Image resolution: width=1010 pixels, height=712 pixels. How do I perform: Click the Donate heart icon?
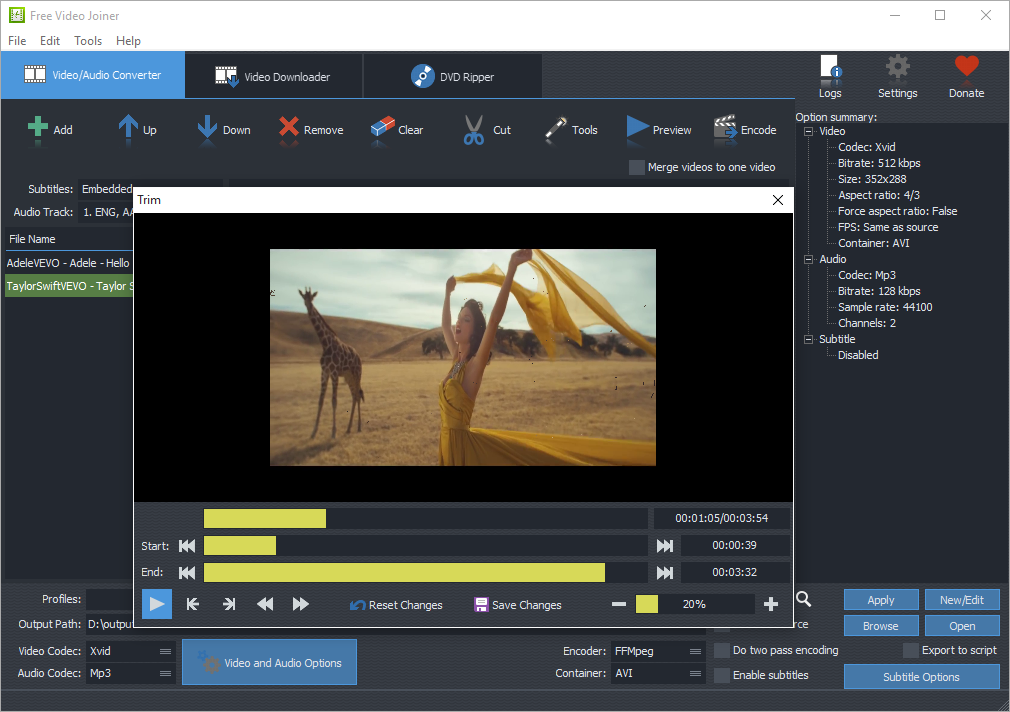tap(966, 76)
